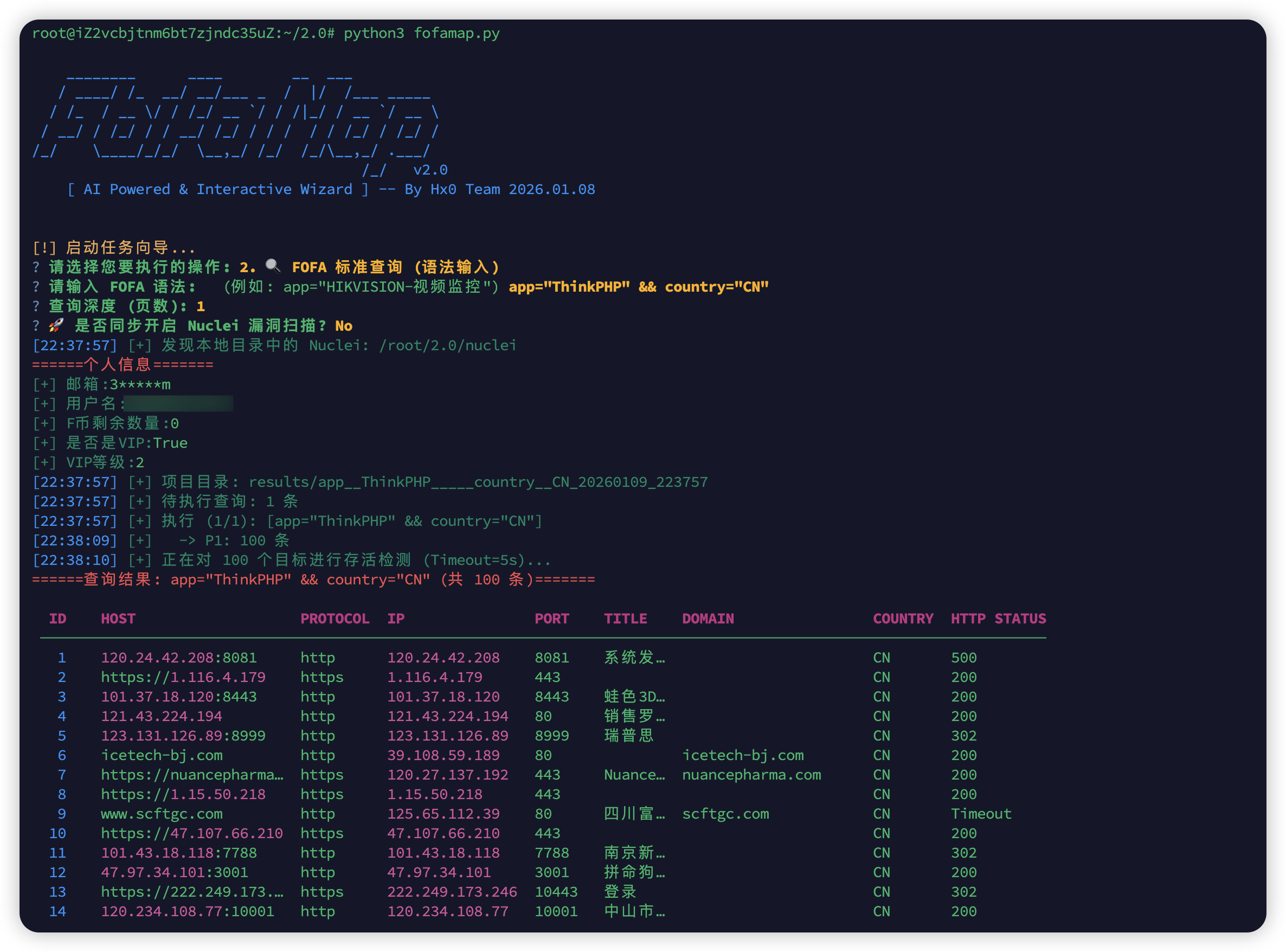The image size is (1286, 952).
Task: Click the PROTOCOL column header
Action: point(334,619)
